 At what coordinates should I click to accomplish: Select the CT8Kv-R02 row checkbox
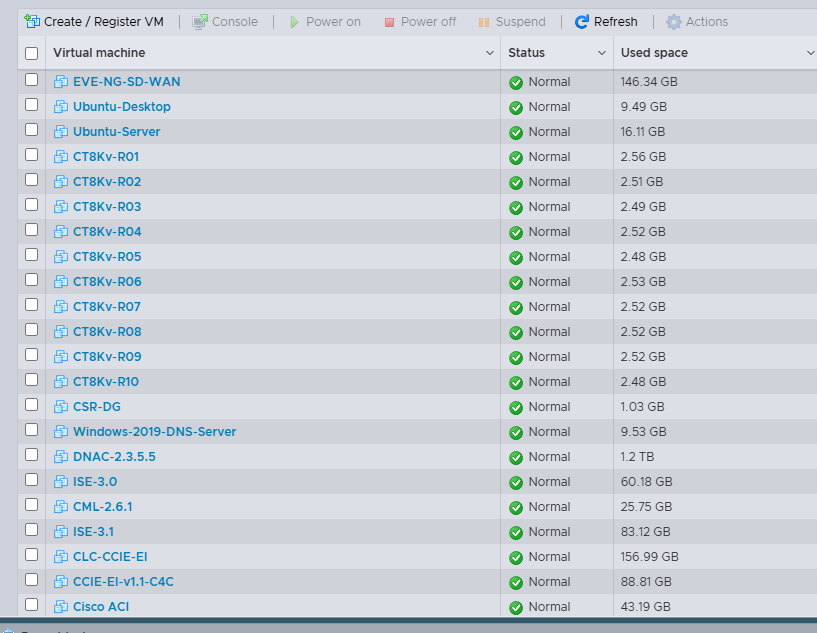tap(31, 180)
